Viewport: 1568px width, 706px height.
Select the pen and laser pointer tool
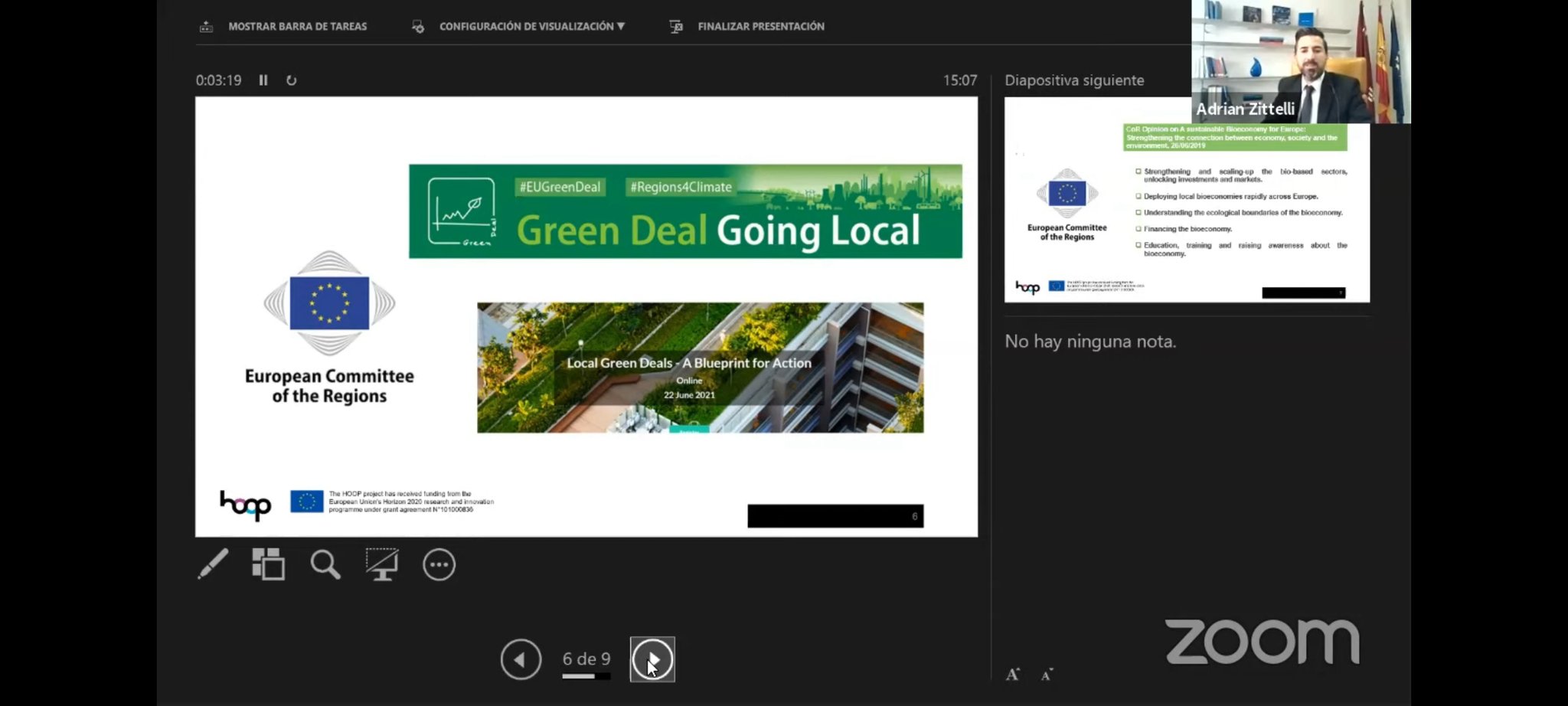[213, 565]
